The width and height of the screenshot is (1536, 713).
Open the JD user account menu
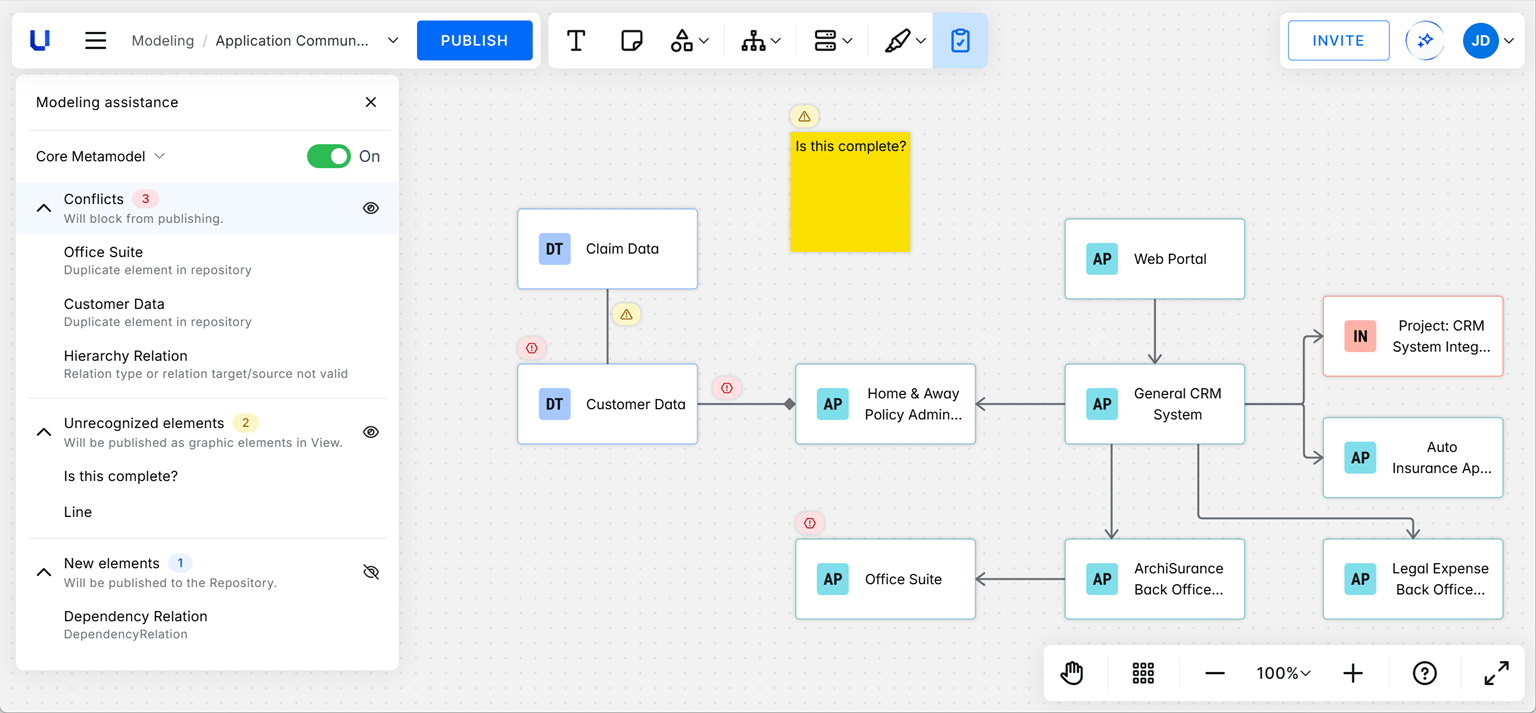tap(1488, 41)
